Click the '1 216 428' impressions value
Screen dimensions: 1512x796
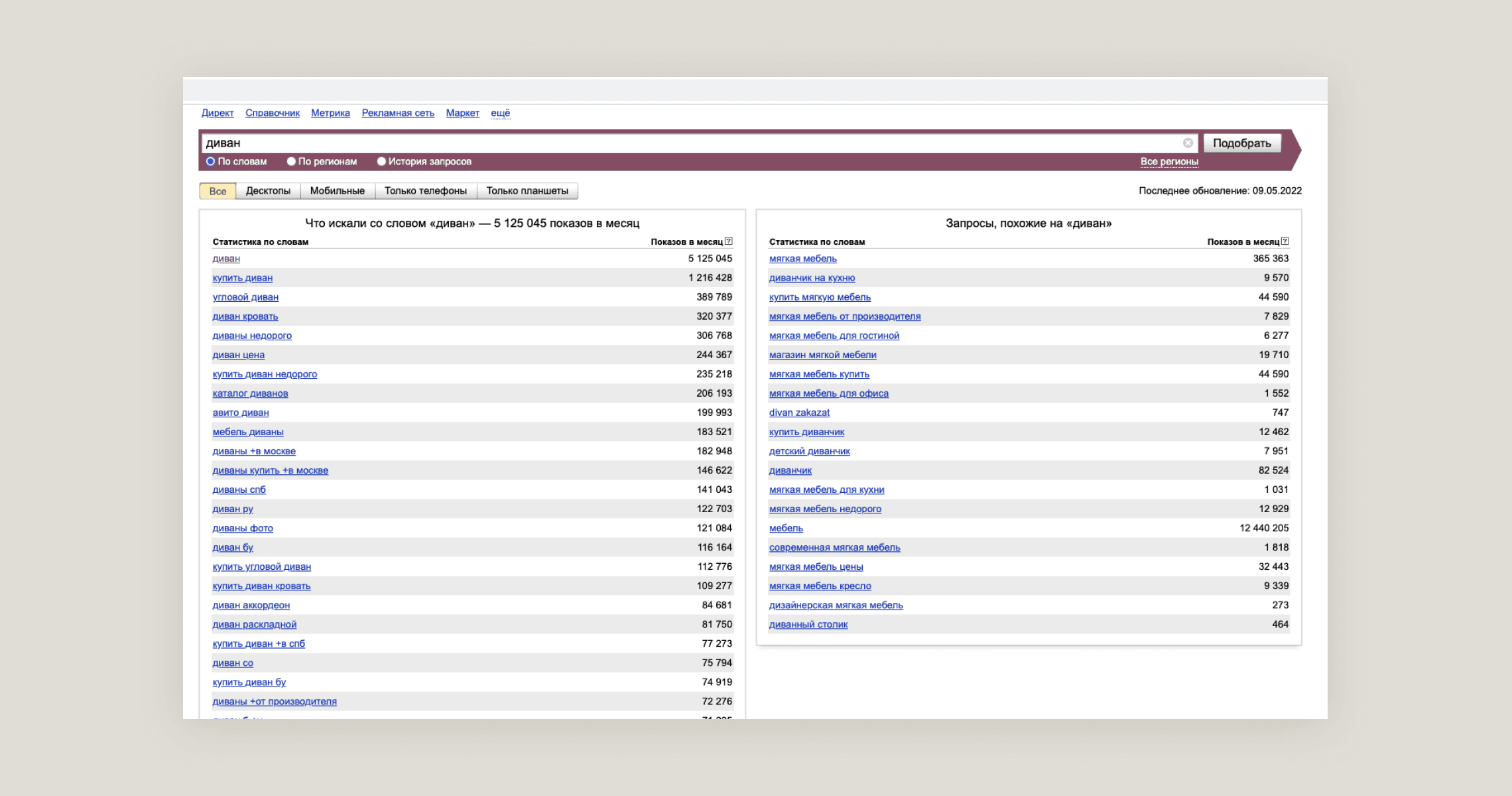coord(710,278)
